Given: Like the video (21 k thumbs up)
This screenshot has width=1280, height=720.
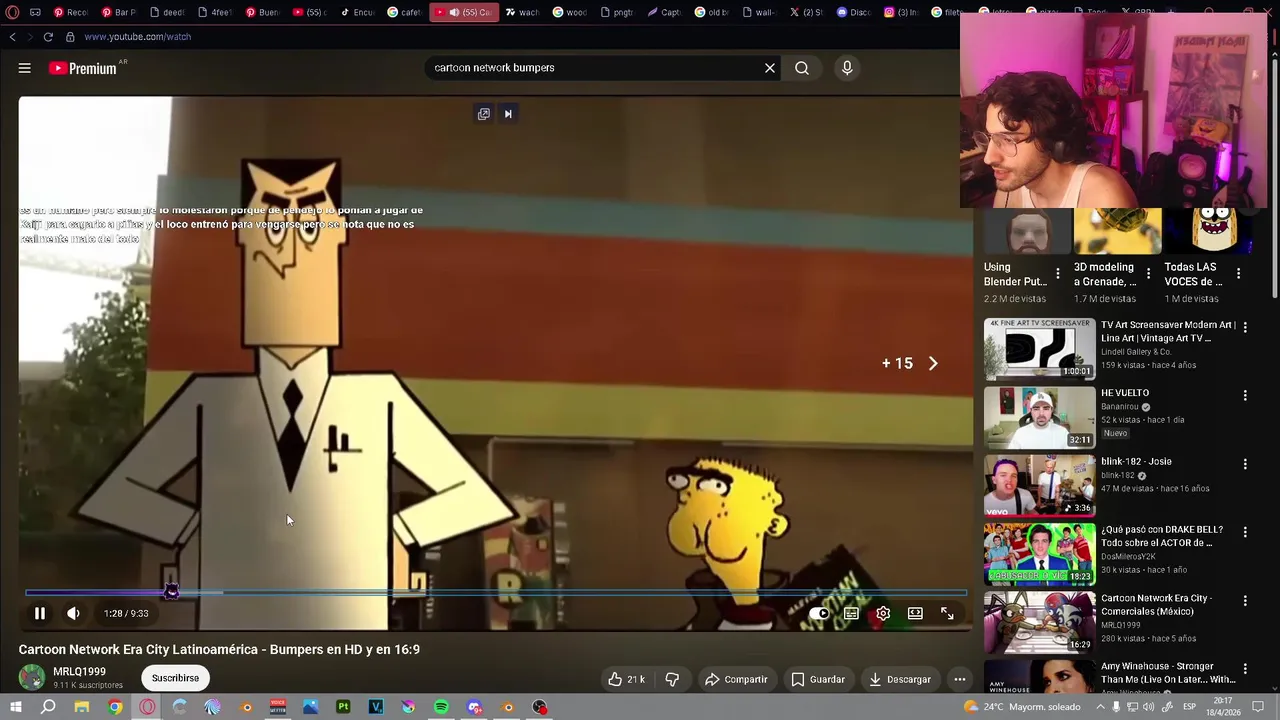Looking at the screenshot, I should point(626,679).
